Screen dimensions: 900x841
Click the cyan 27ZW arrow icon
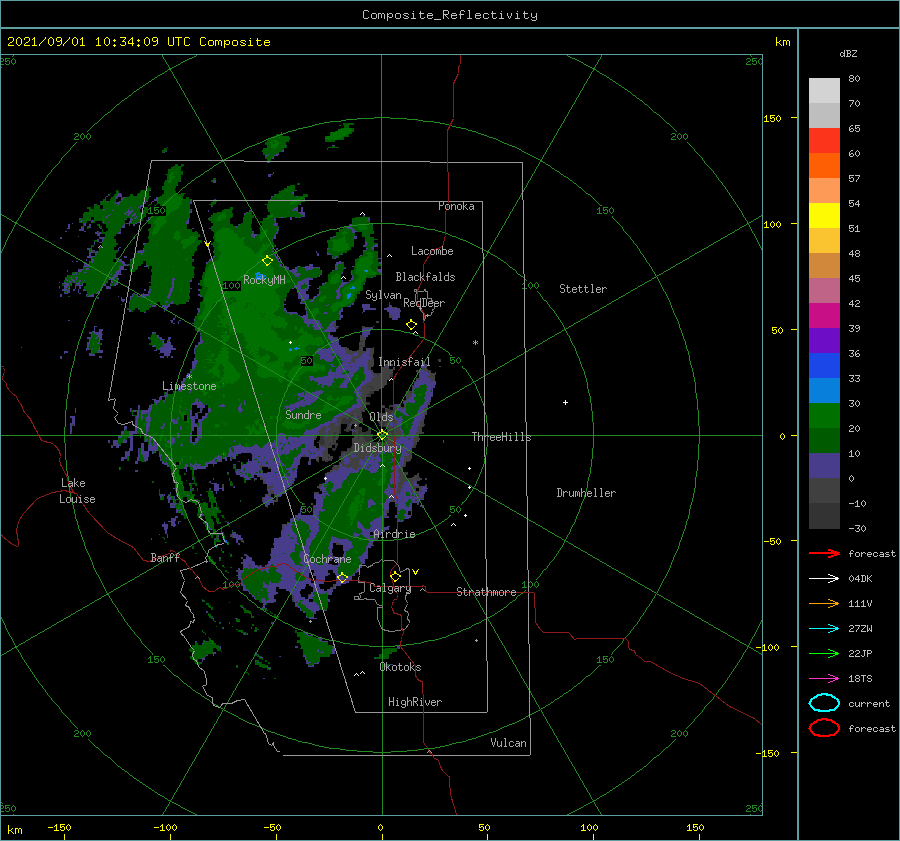click(x=824, y=629)
